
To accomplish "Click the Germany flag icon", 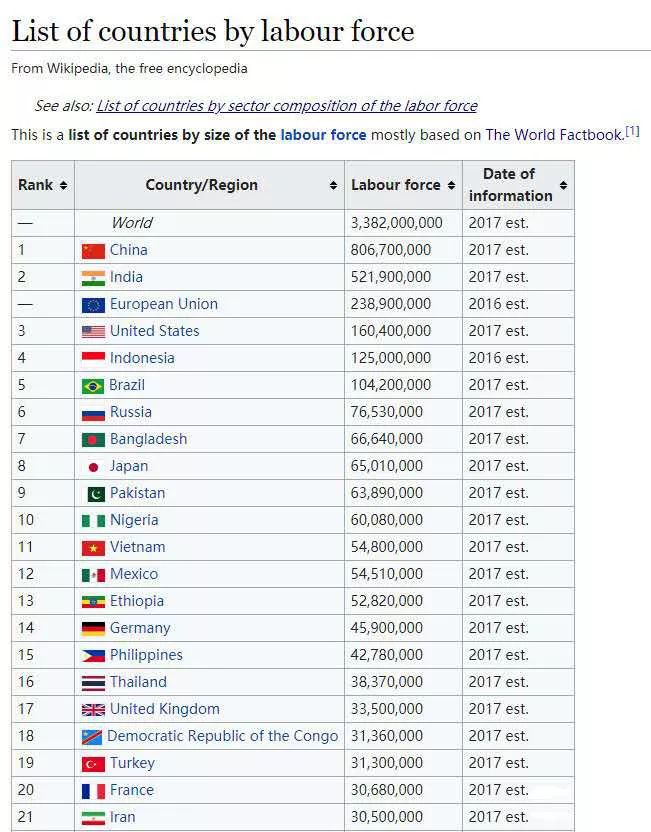I will tap(93, 629).
